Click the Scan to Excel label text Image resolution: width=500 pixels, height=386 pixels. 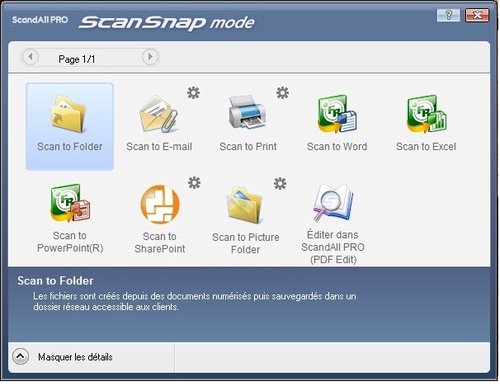pos(426,146)
